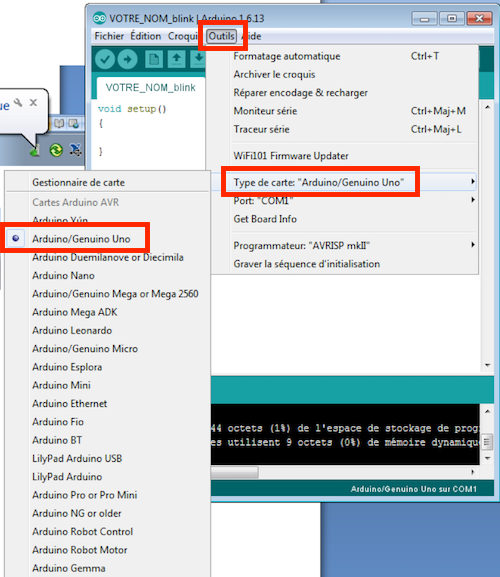The image size is (500, 577).
Task: Click the Verify checkmark toolbar icon
Action: click(105, 59)
